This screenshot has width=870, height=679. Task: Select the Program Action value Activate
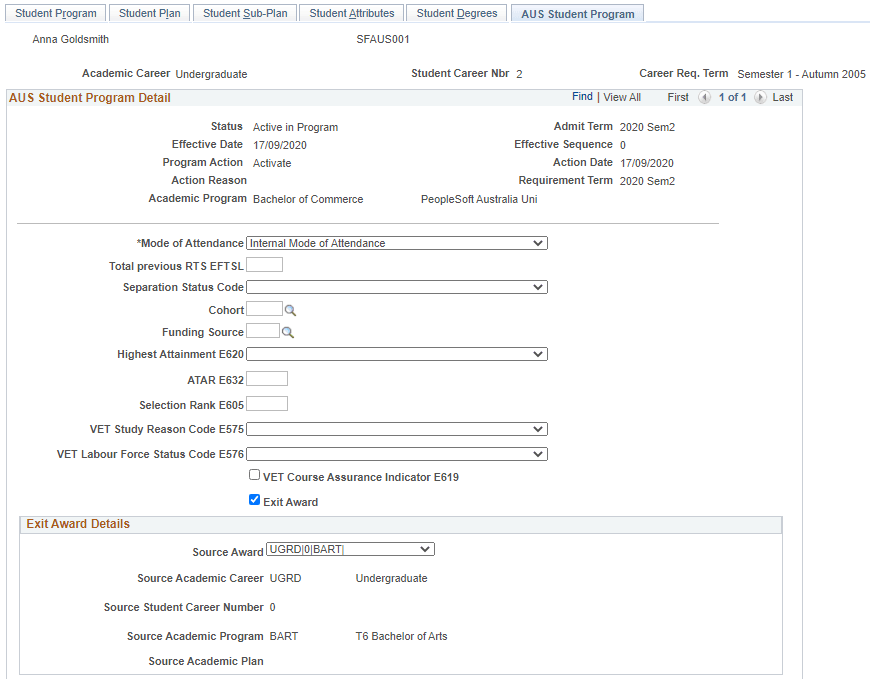[272, 163]
